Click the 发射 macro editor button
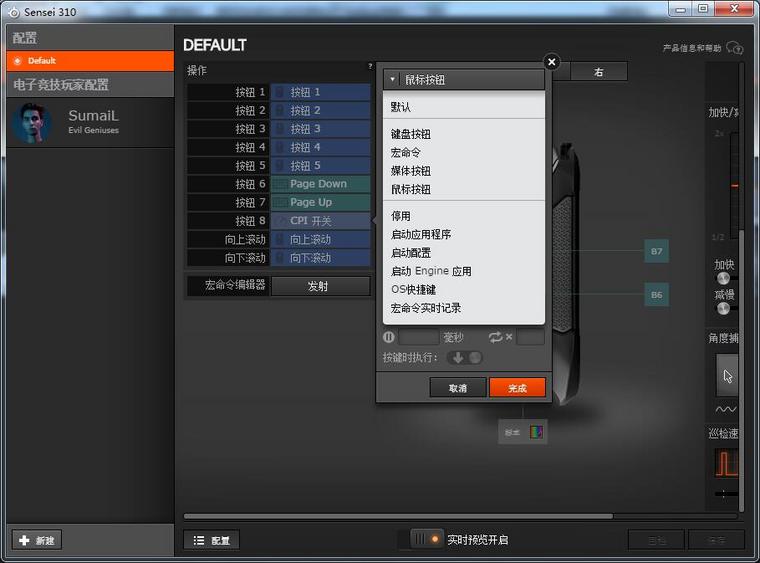 pyautogui.click(x=320, y=286)
